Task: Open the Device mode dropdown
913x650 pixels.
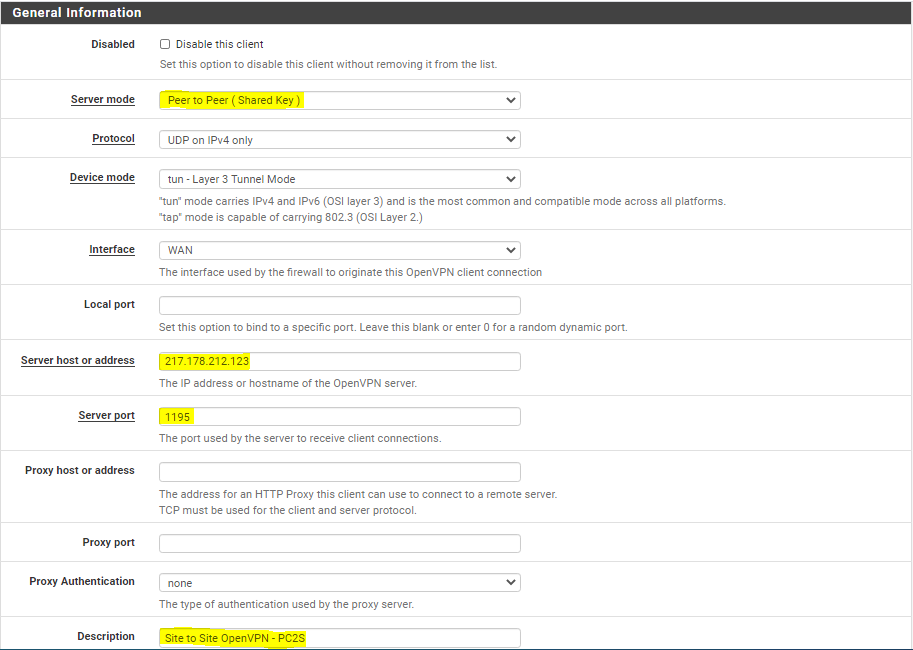Action: 339,179
